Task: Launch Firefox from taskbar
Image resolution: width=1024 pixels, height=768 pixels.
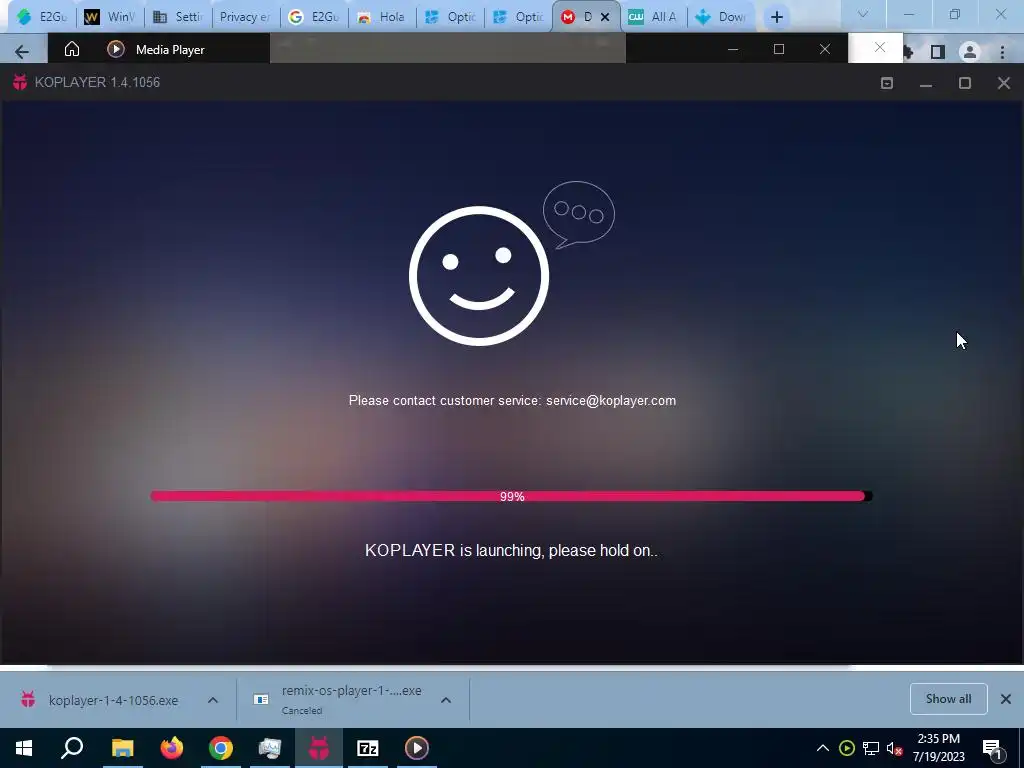Action: point(172,748)
